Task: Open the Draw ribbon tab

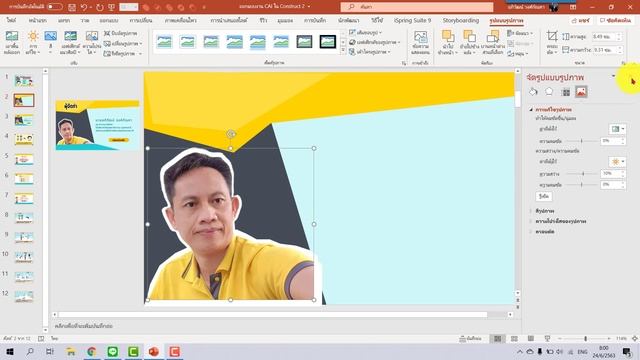Action: click(x=85, y=20)
